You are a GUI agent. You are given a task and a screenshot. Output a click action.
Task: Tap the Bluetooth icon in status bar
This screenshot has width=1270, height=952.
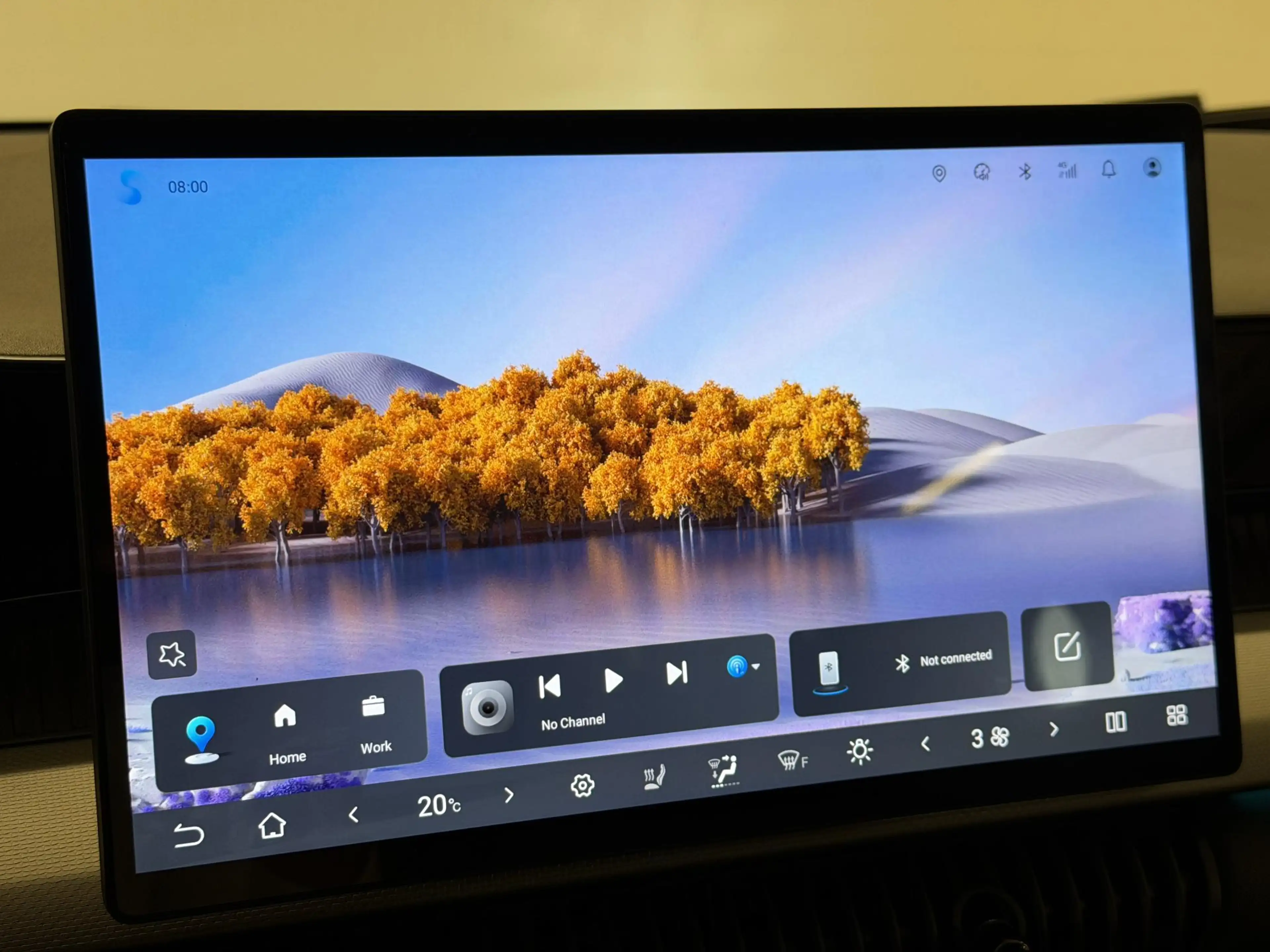pyautogui.click(x=1024, y=171)
